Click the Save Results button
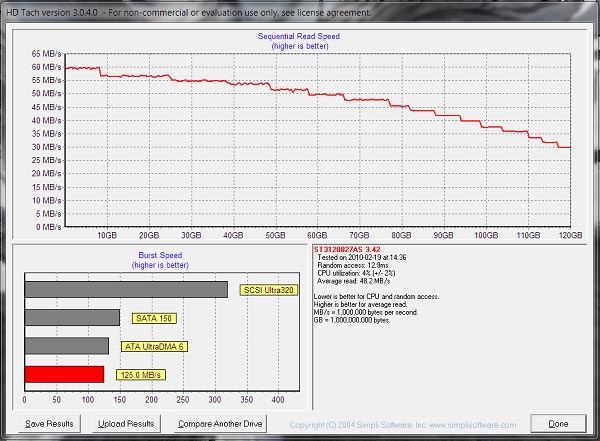The image size is (600, 441). 49,424
